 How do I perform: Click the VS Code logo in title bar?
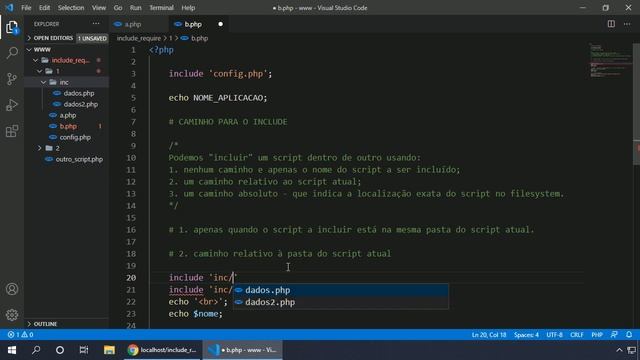[x=9, y=8]
